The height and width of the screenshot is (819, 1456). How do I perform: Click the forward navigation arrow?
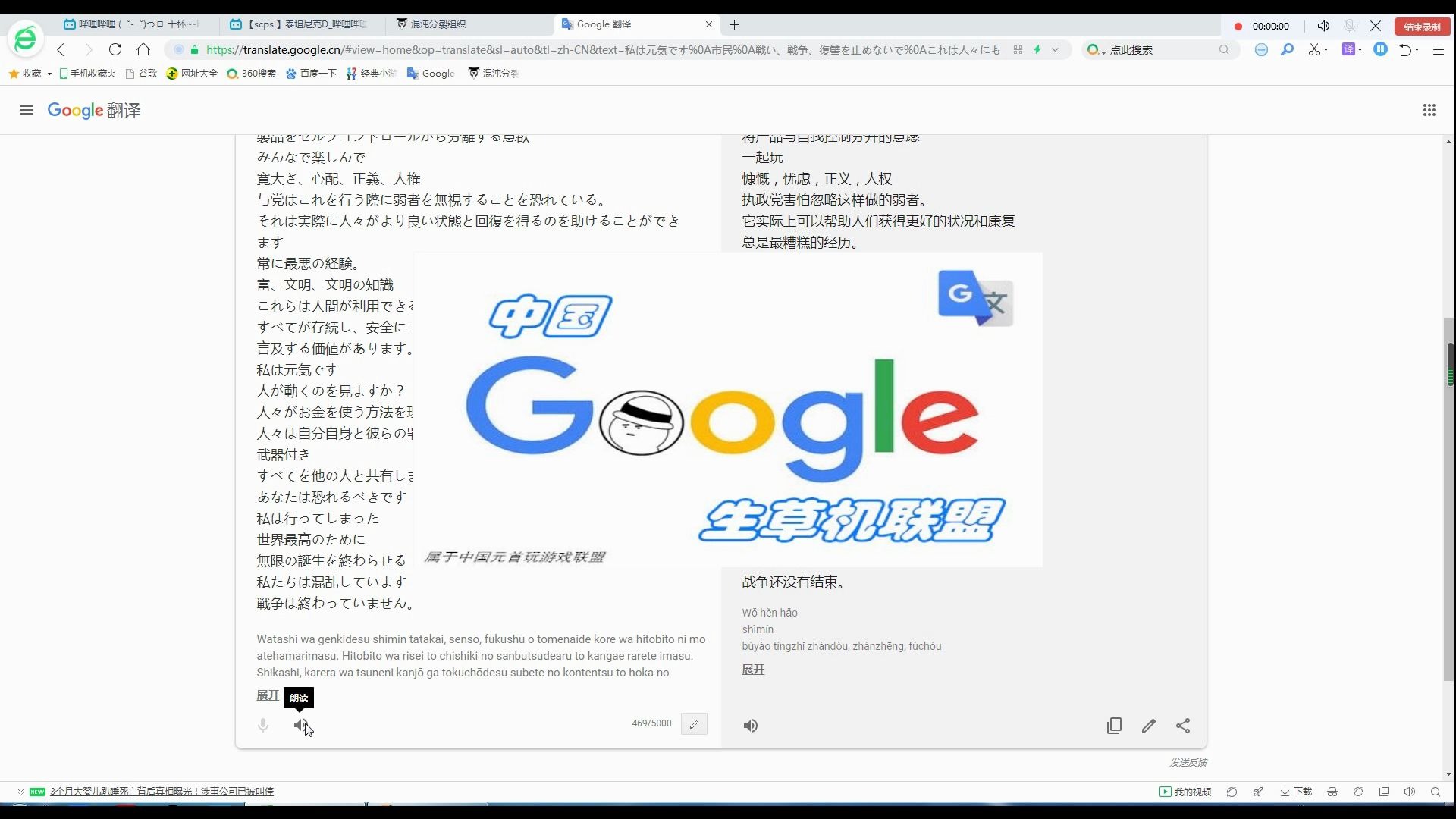pyautogui.click(x=88, y=50)
